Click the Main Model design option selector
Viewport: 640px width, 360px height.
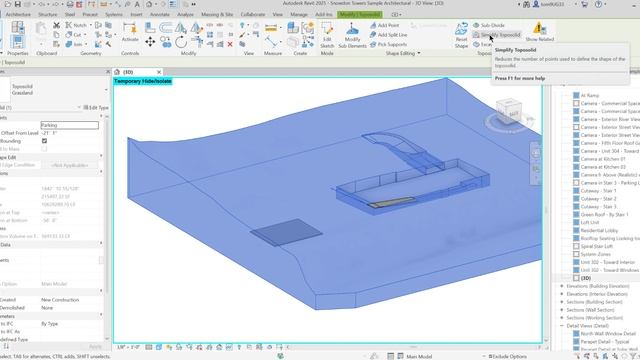click(x=419, y=356)
